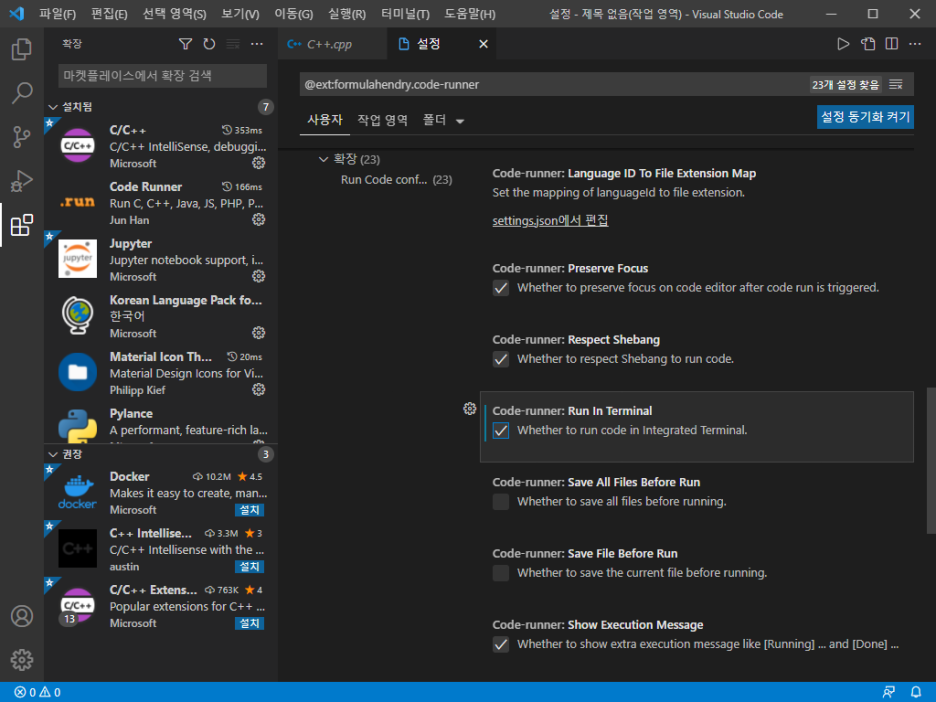Open the 선택 영역(S) menu
The width and height of the screenshot is (936, 702).
pyautogui.click(x=174, y=14)
